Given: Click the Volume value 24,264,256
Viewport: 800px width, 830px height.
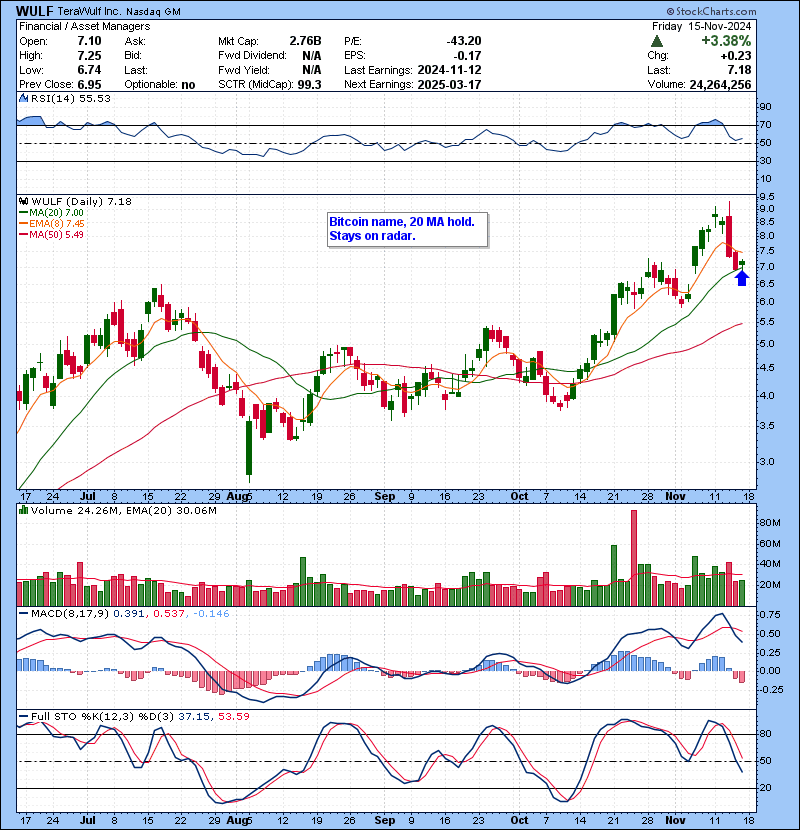Looking at the screenshot, I should 720,85.
